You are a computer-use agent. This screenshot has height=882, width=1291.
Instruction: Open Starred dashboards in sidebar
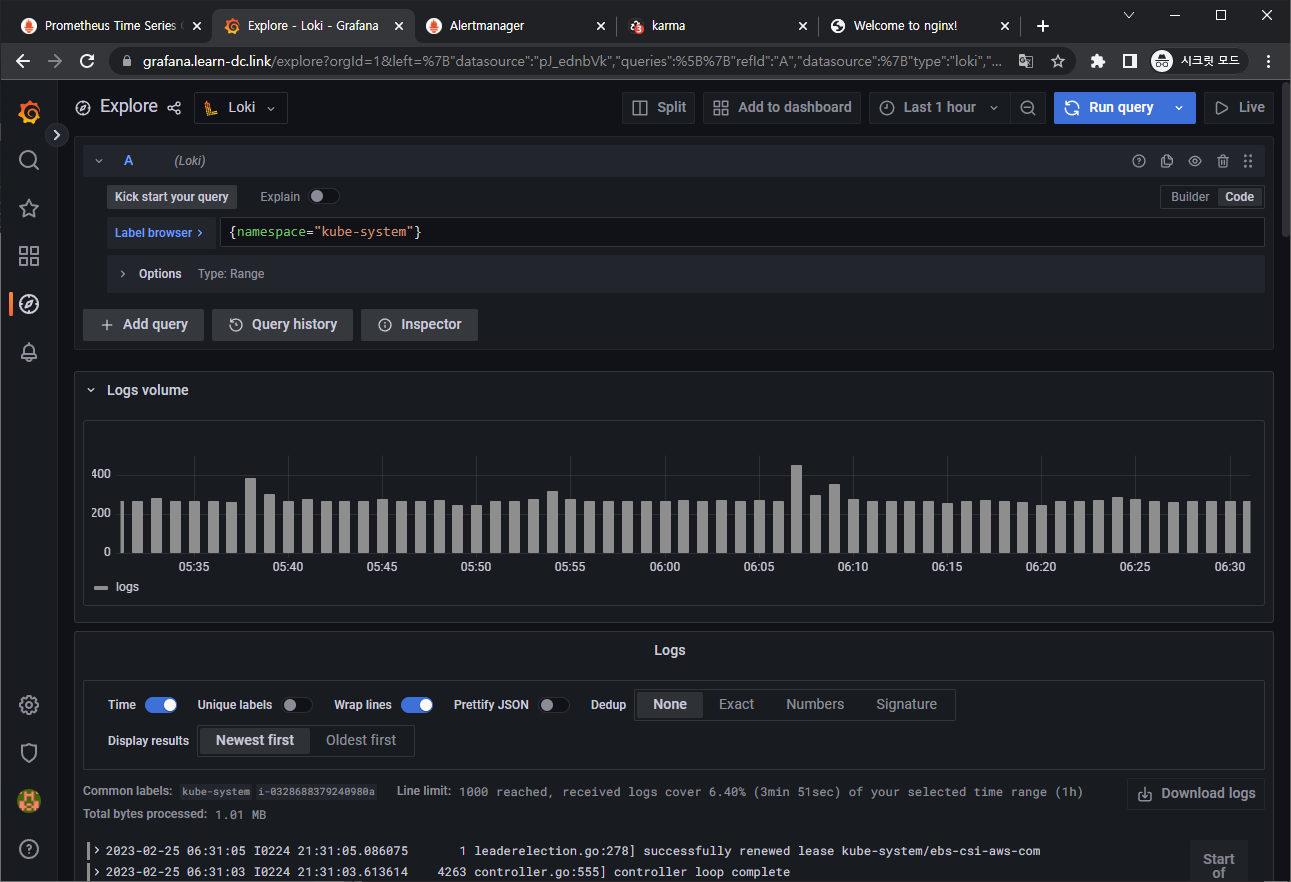tap(29, 208)
